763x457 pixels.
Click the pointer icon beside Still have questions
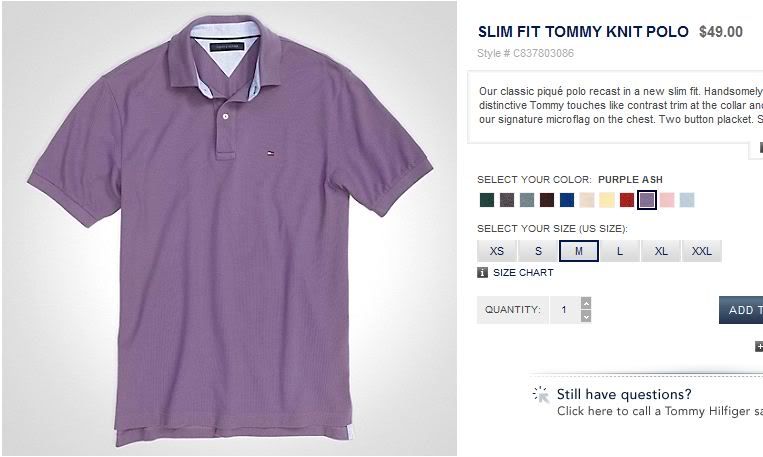(541, 394)
